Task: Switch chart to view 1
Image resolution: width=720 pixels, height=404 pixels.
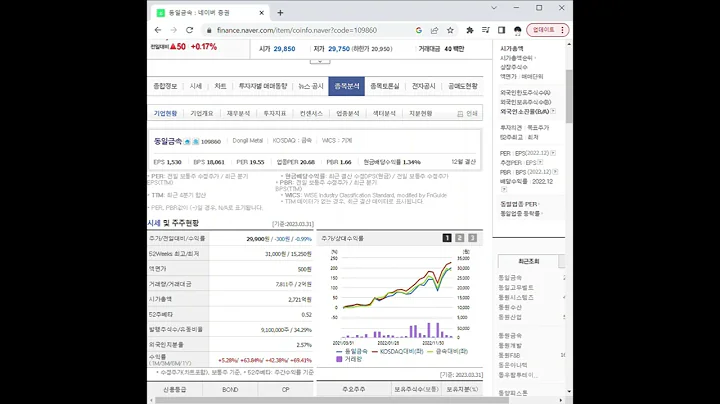Action: pyautogui.click(x=447, y=238)
